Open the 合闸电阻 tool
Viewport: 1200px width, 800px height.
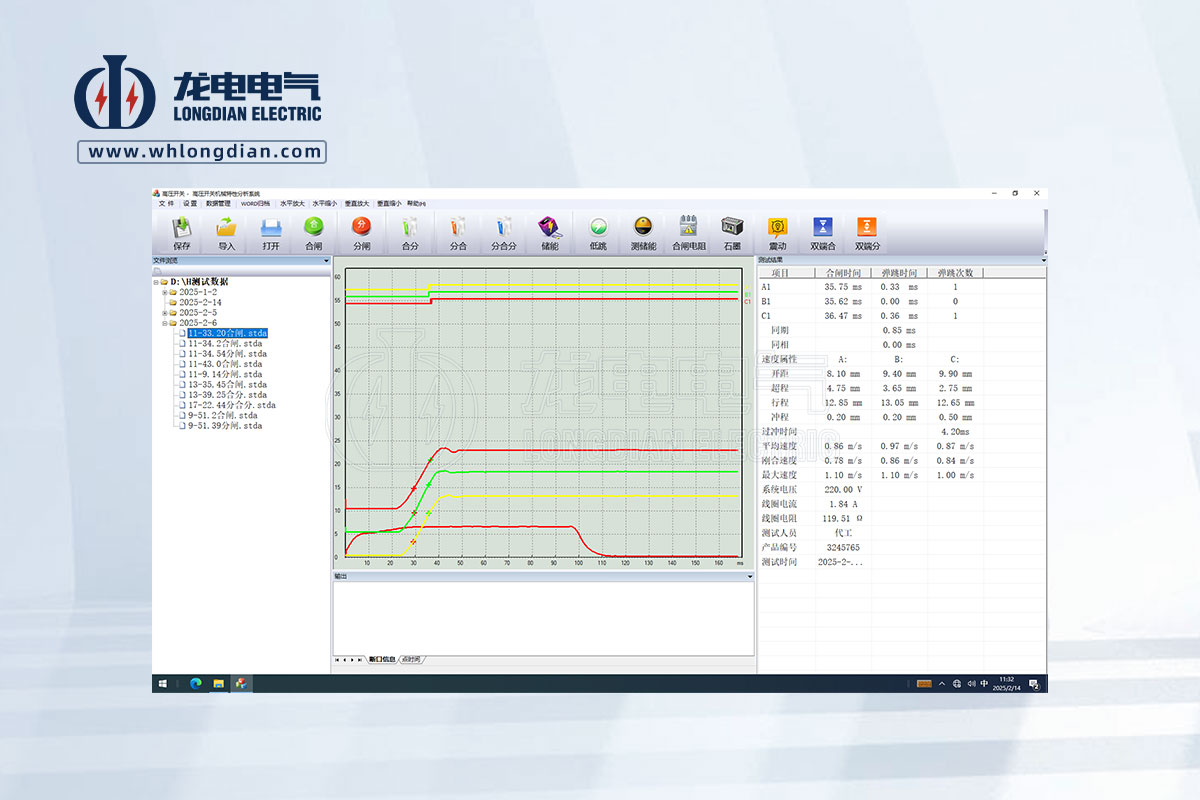click(688, 228)
